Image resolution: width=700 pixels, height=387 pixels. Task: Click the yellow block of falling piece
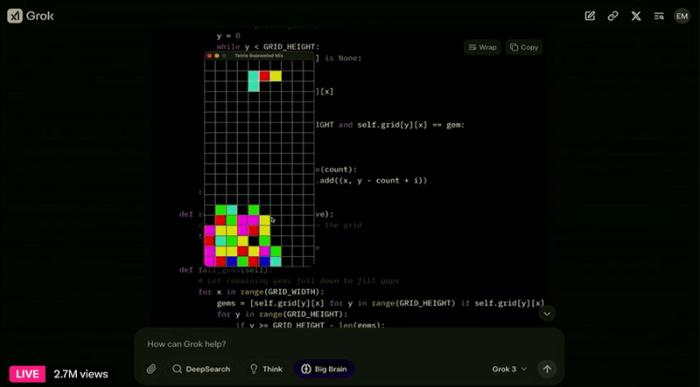tap(275, 75)
